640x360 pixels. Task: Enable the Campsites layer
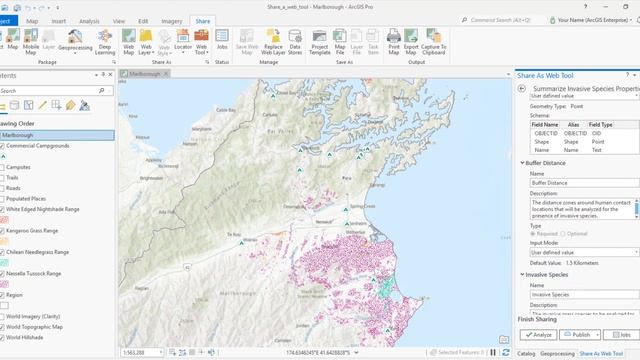2,167
